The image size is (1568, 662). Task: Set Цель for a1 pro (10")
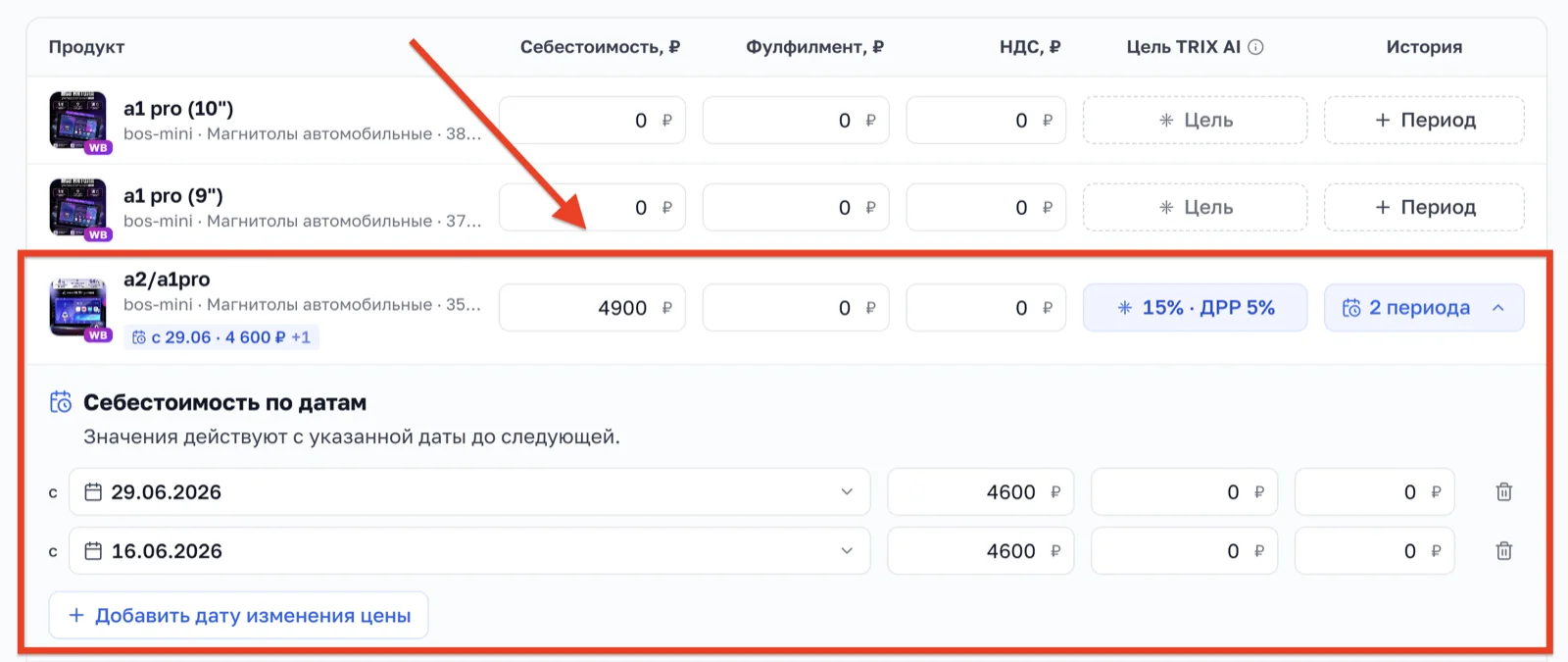[x=1195, y=120]
